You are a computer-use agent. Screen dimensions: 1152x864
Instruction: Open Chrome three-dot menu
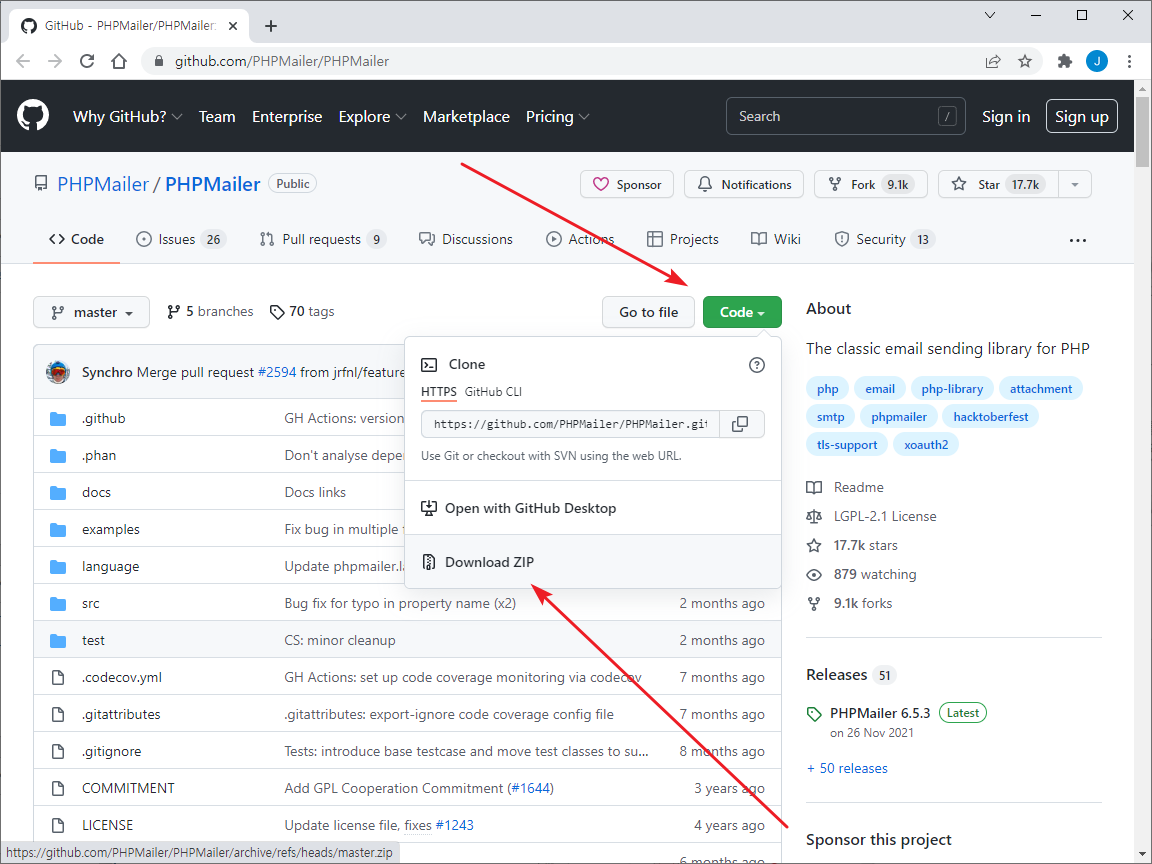coord(1129,61)
